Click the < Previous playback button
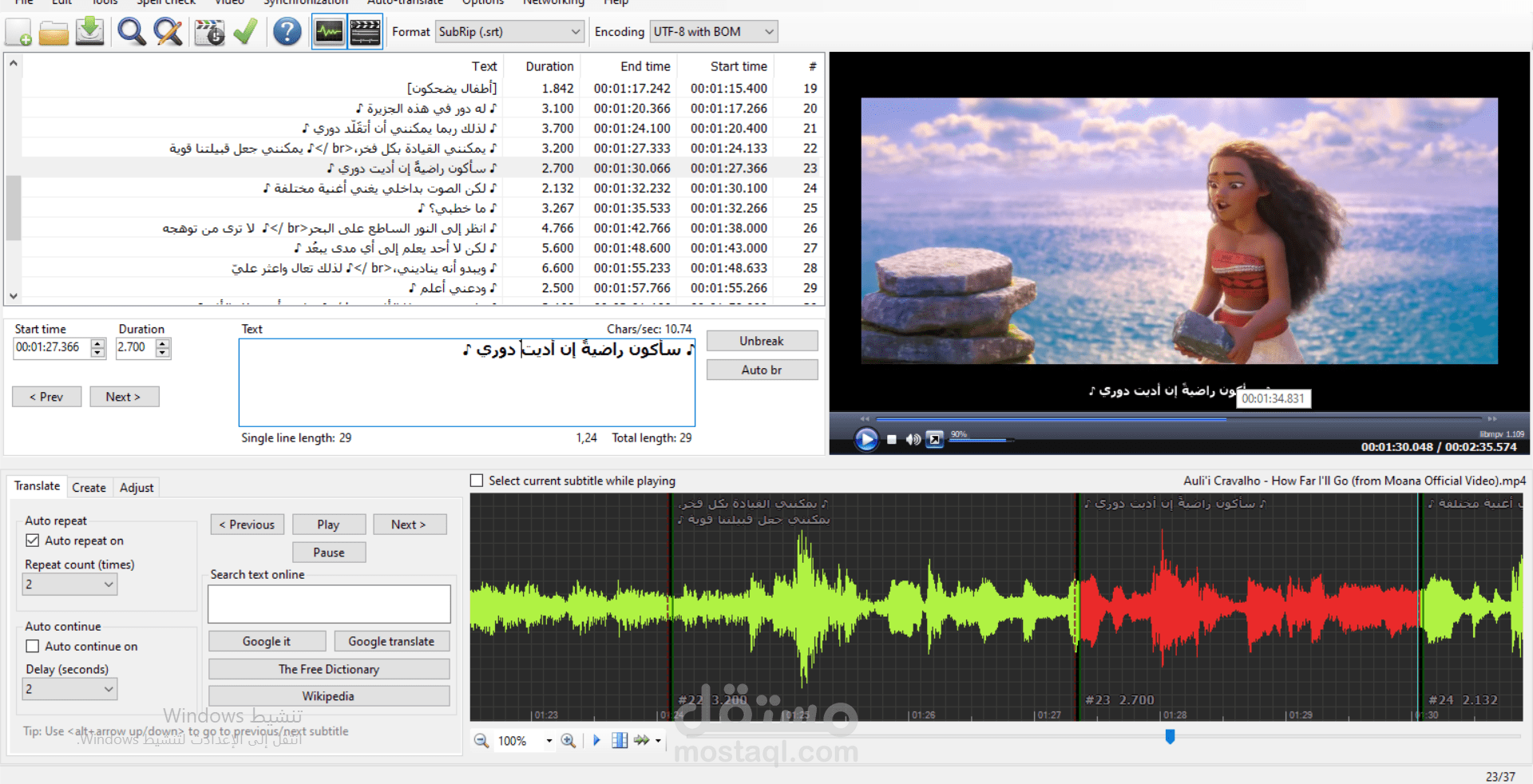The width and height of the screenshot is (1533, 784). (248, 525)
